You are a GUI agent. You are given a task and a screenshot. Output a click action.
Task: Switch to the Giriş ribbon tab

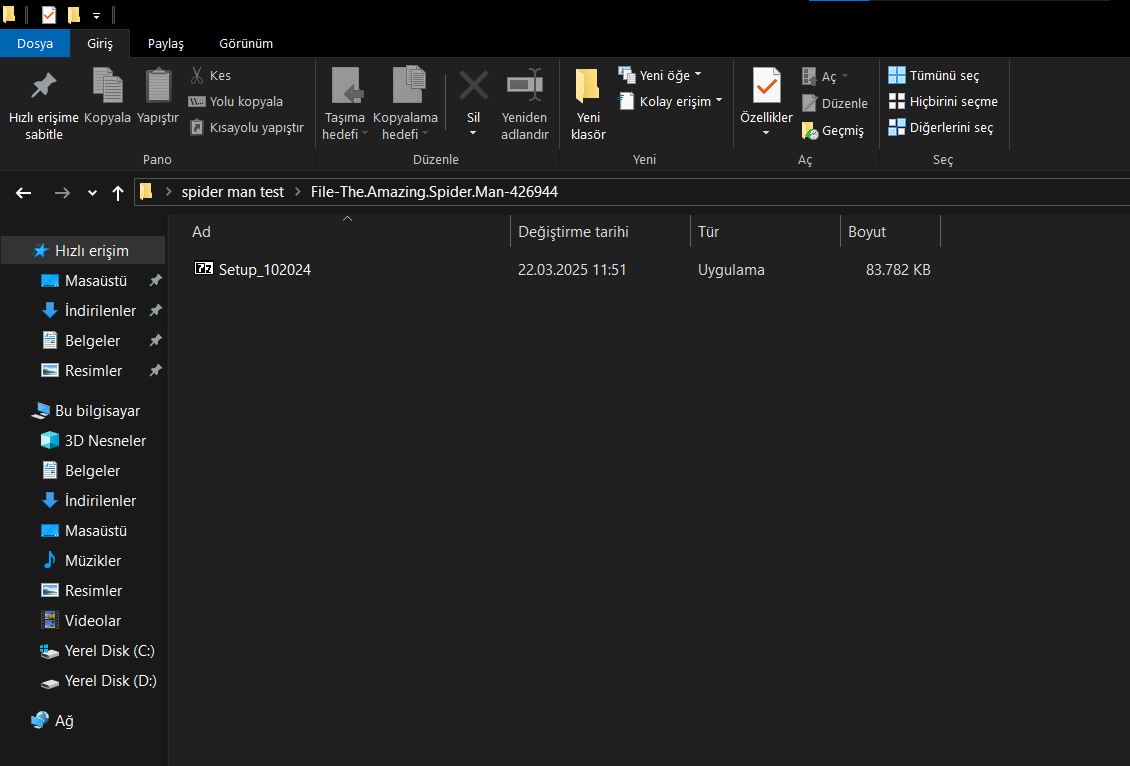coord(100,43)
